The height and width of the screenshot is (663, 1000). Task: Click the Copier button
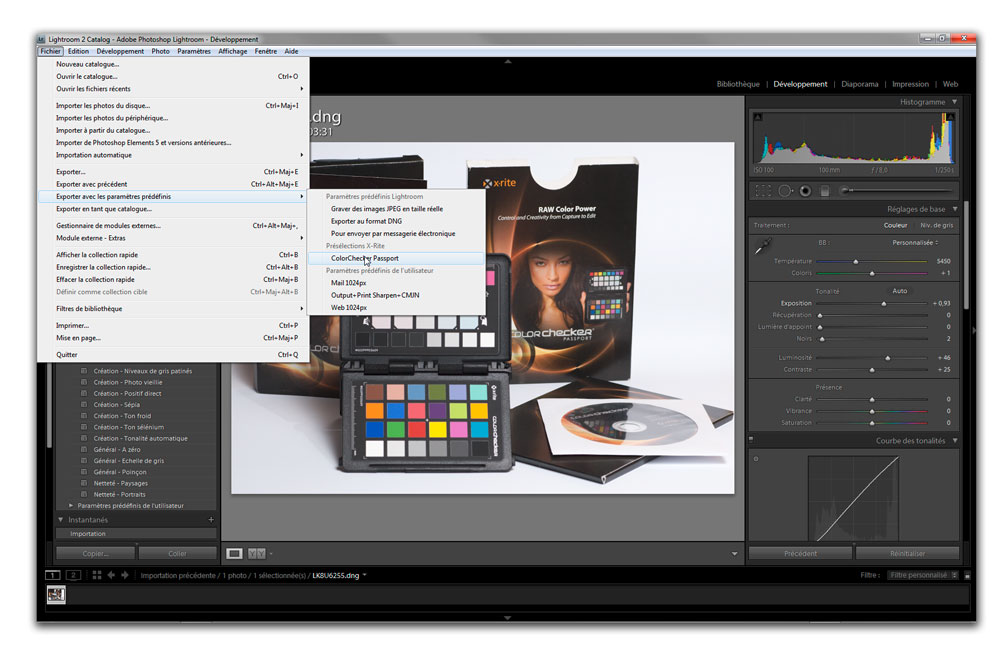point(96,553)
